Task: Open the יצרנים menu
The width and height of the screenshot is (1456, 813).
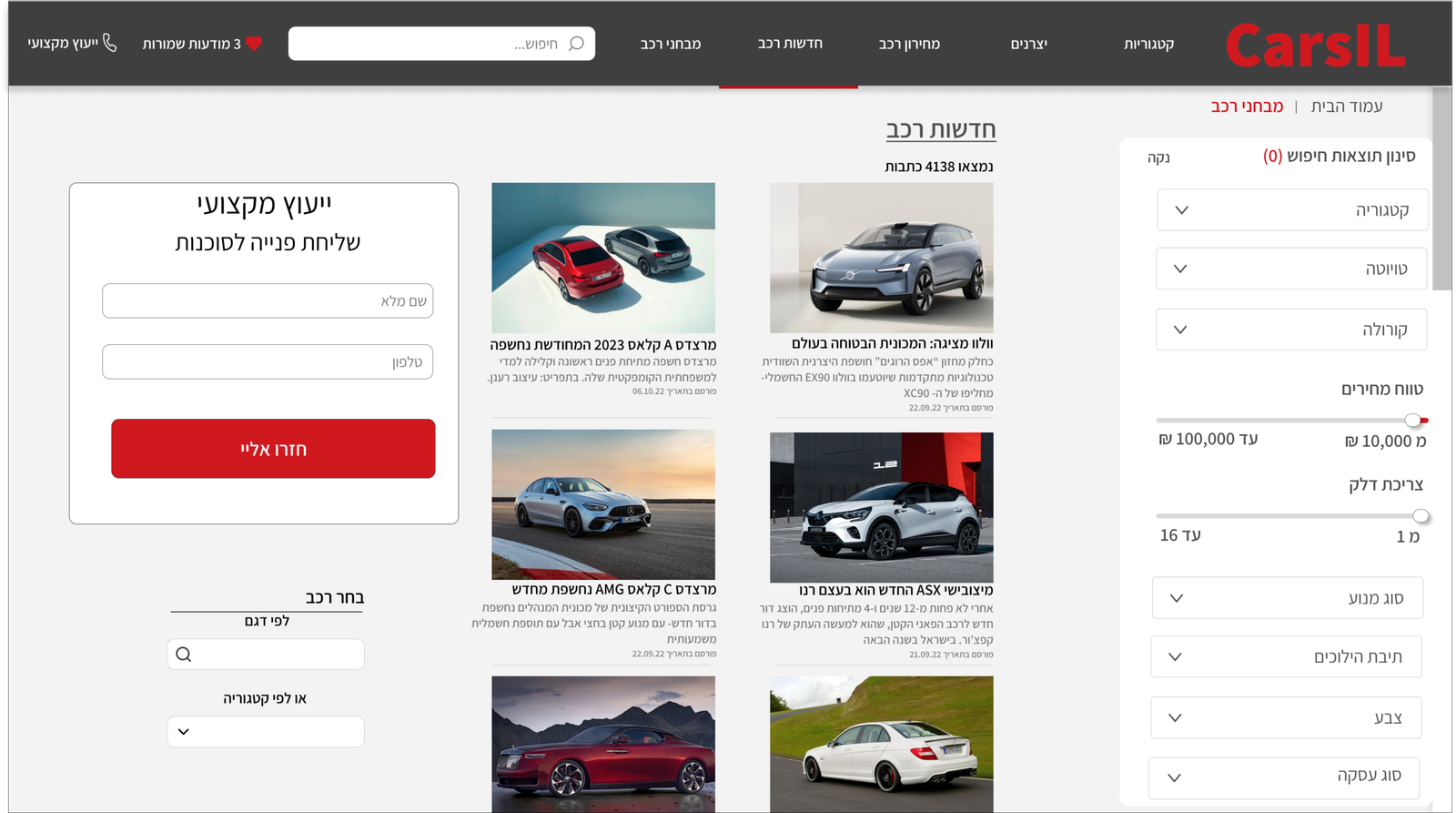Action: click(1029, 44)
